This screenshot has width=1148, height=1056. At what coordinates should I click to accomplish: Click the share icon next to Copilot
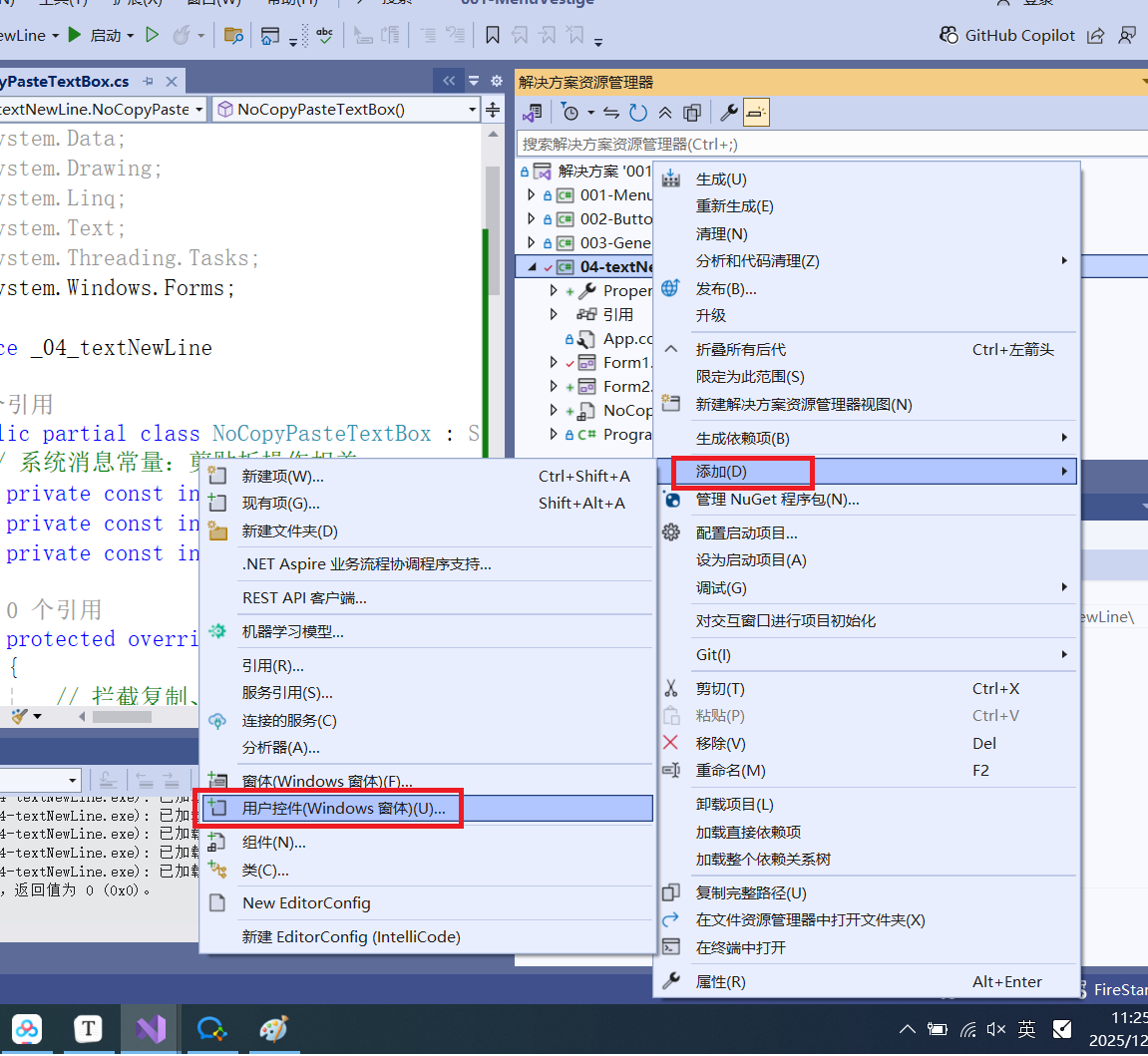pyautogui.click(x=1096, y=35)
